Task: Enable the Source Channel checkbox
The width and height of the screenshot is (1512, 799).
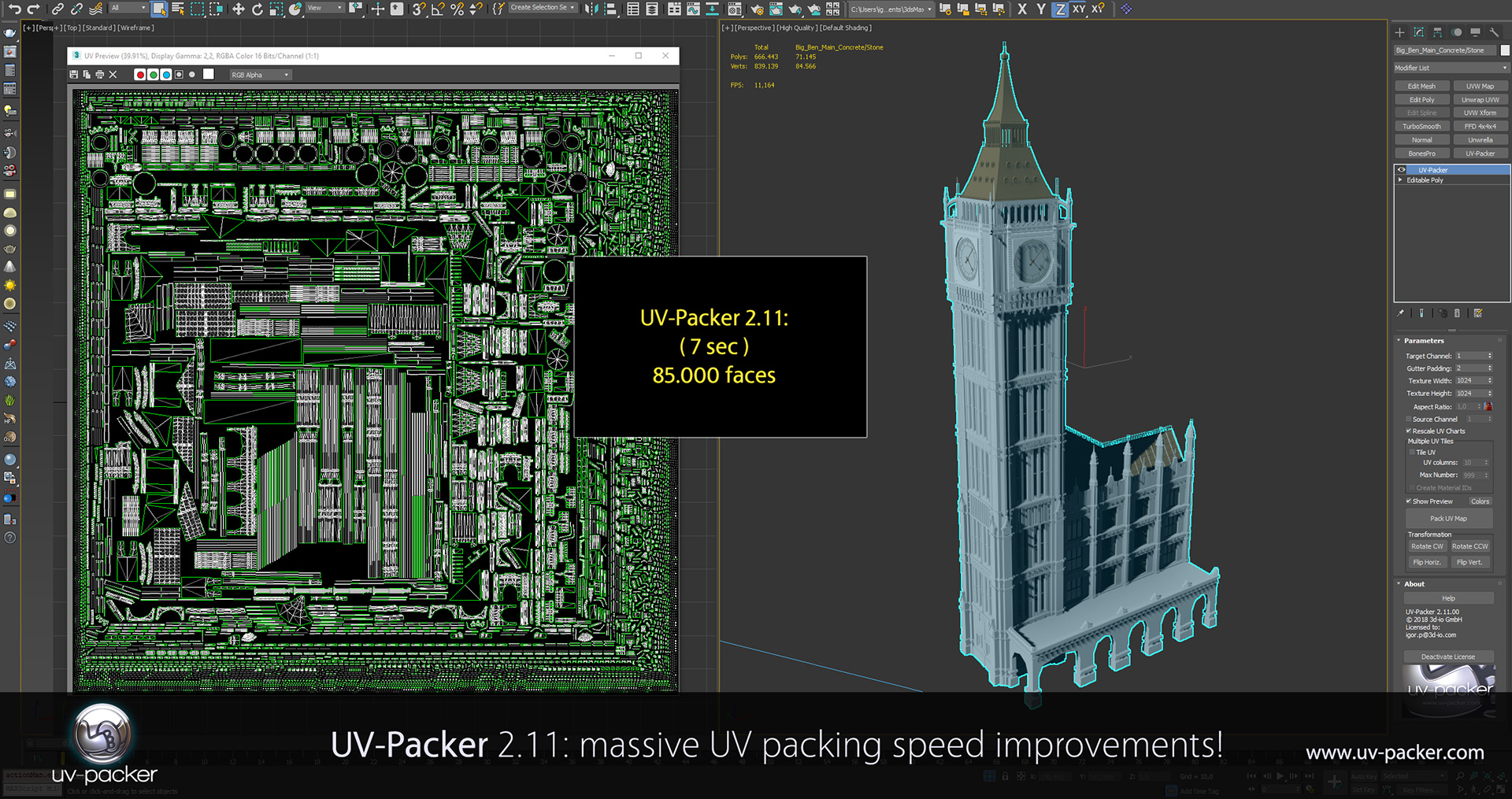Action: click(1409, 420)
